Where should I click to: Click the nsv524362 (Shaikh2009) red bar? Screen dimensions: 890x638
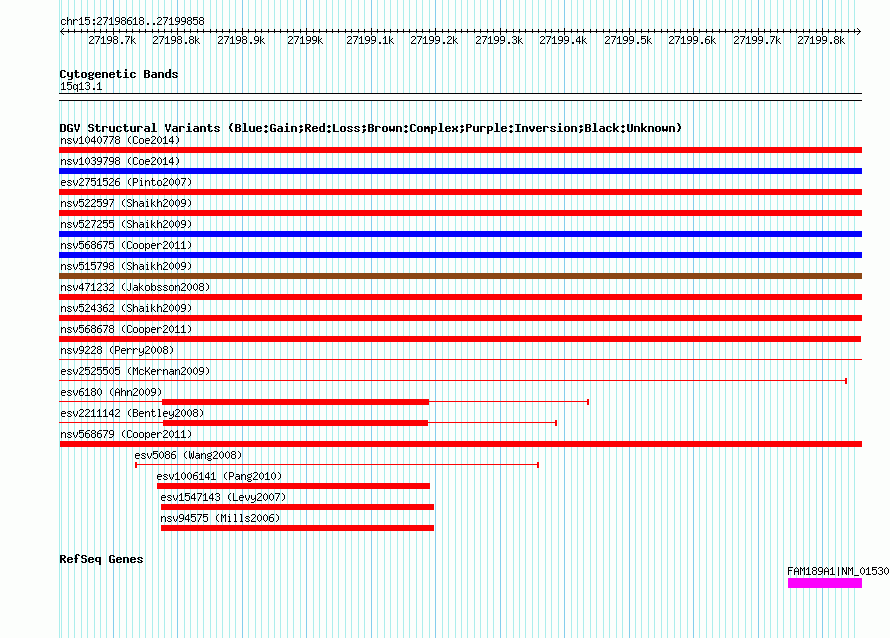pyautogui.click(x=460, y=318)
